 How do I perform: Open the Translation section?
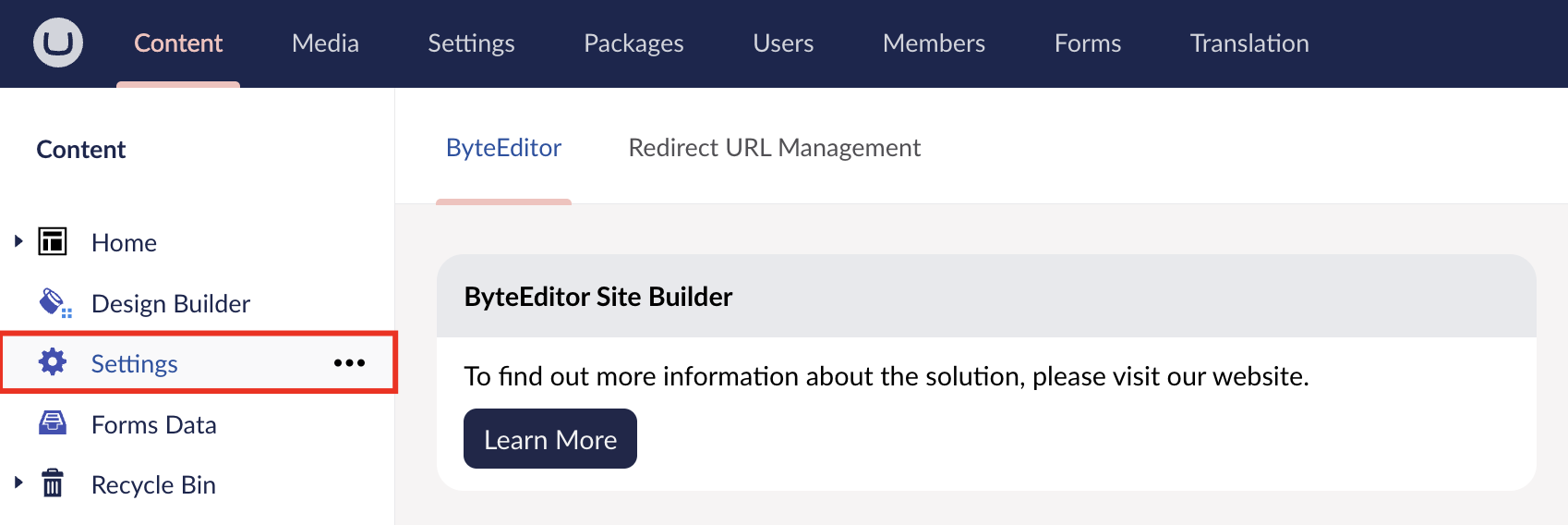click(x=1248, y=43)
